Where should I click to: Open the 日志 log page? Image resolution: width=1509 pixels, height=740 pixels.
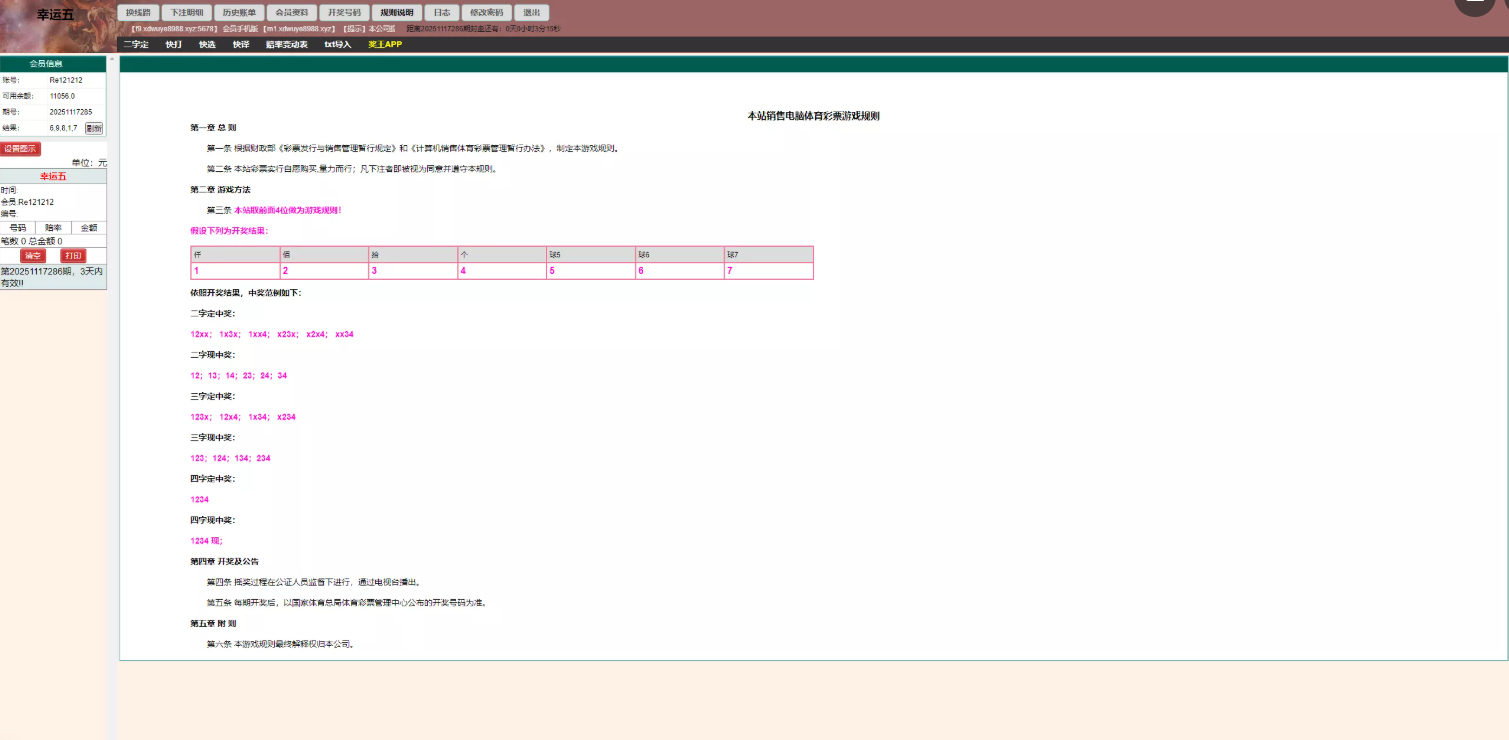click(x=441, y=13)
